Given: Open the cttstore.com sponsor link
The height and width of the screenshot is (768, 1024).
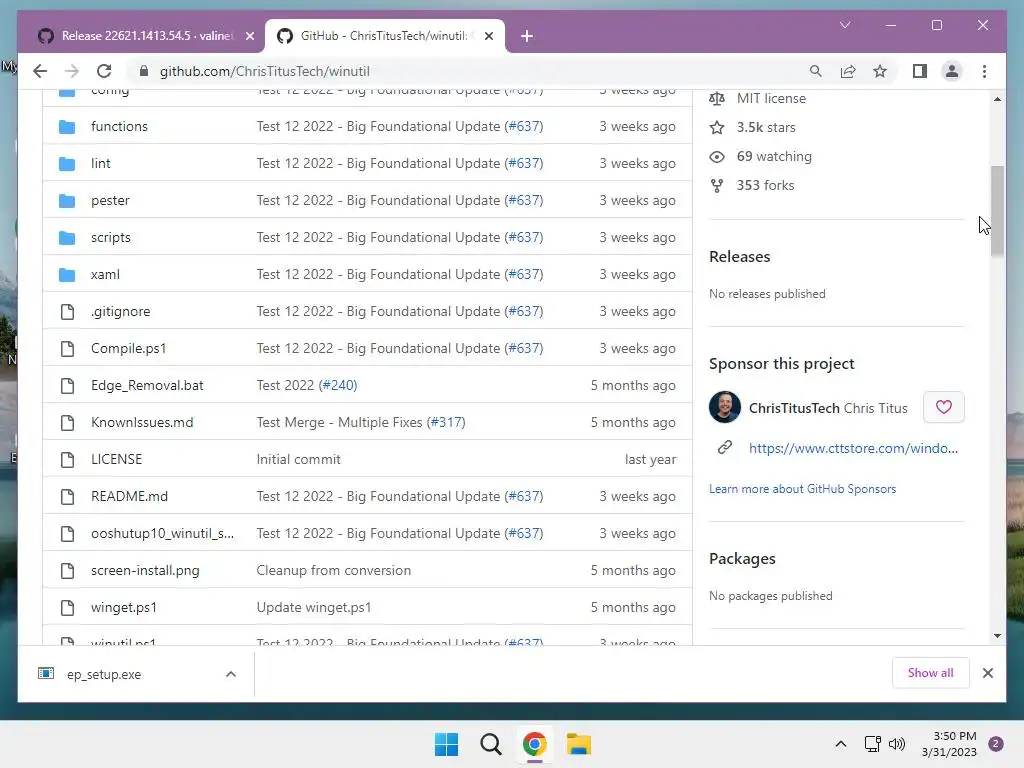Looking at the screenshot, I should (854, 448).
